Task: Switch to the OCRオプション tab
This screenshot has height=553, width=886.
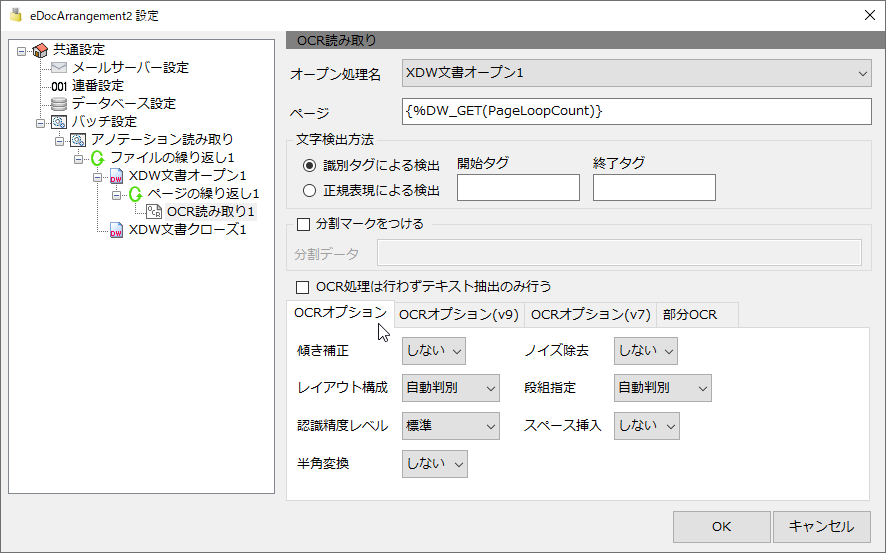Action: [x=340, y=313]
